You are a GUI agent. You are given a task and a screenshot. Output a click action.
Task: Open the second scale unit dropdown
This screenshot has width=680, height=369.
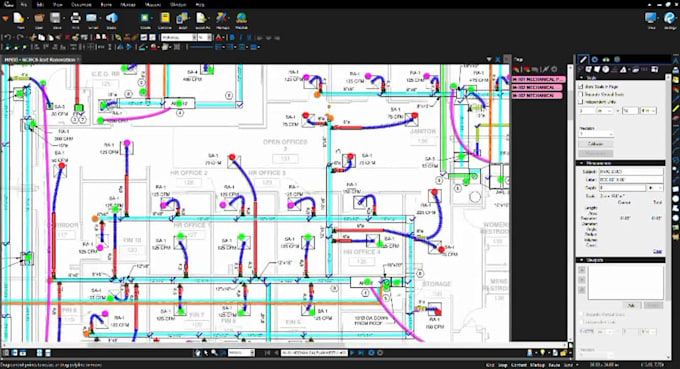[649, 111]
